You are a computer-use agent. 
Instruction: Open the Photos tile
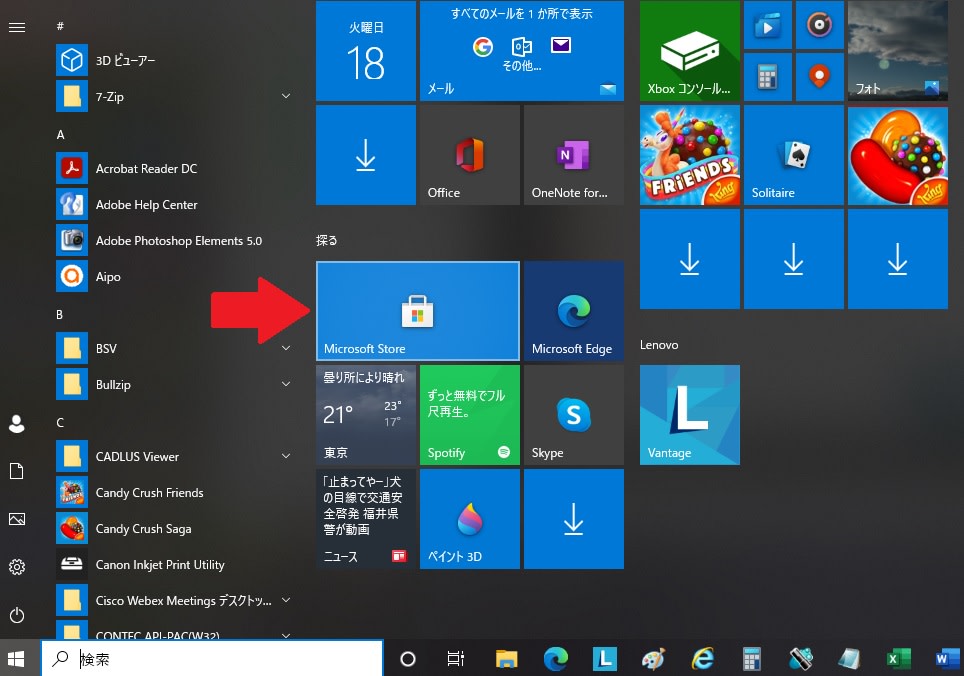[898, 51]
